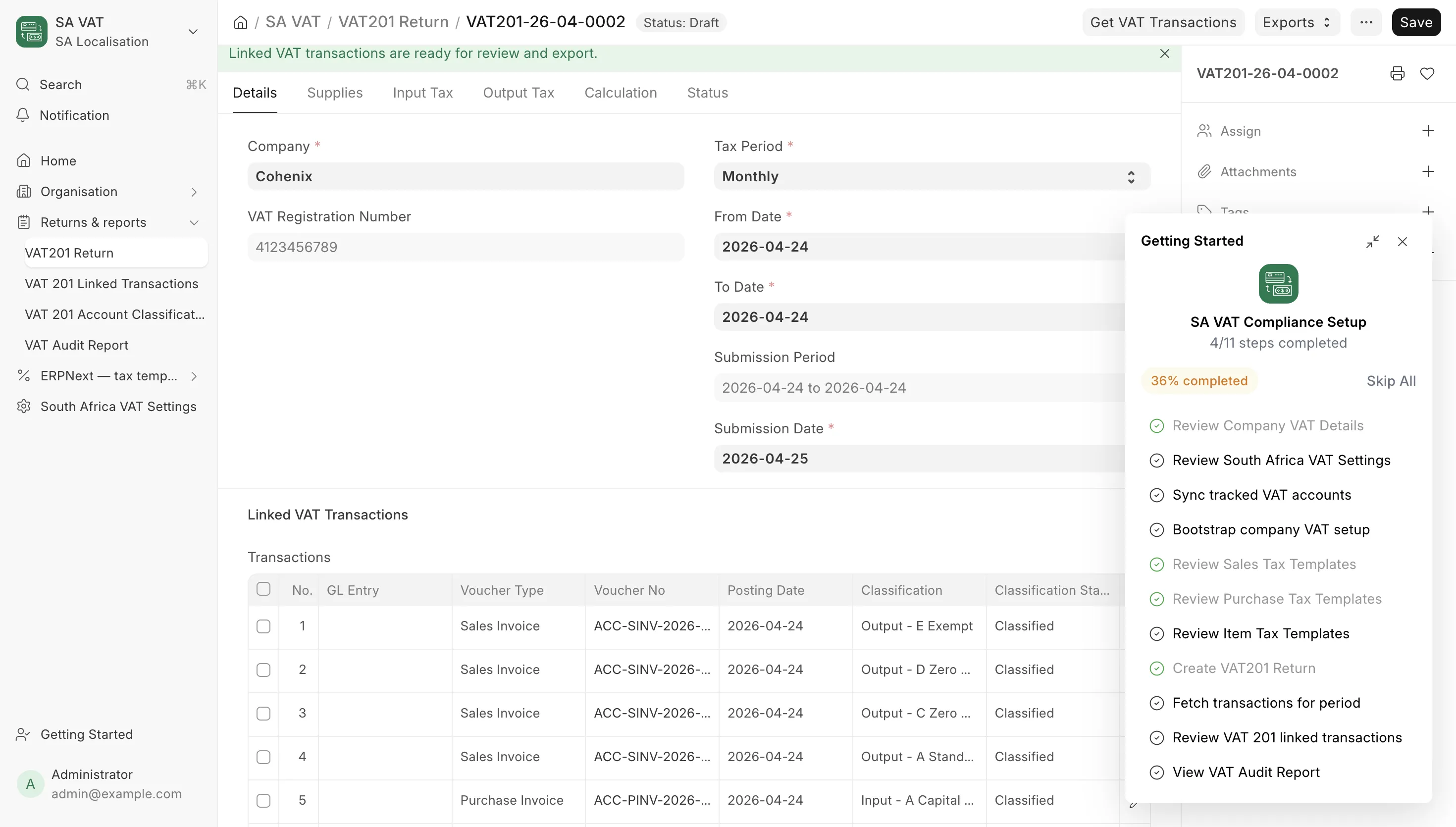Screen dimensions: 1456x827
Task: Click Get VAT Transactions button
Action: click(x=1163, y=23)
